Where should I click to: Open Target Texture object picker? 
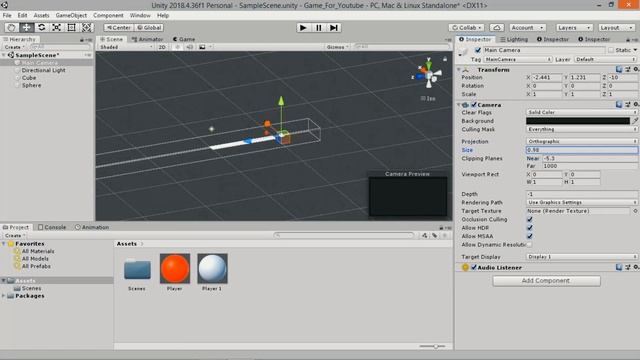coord(635,211)
